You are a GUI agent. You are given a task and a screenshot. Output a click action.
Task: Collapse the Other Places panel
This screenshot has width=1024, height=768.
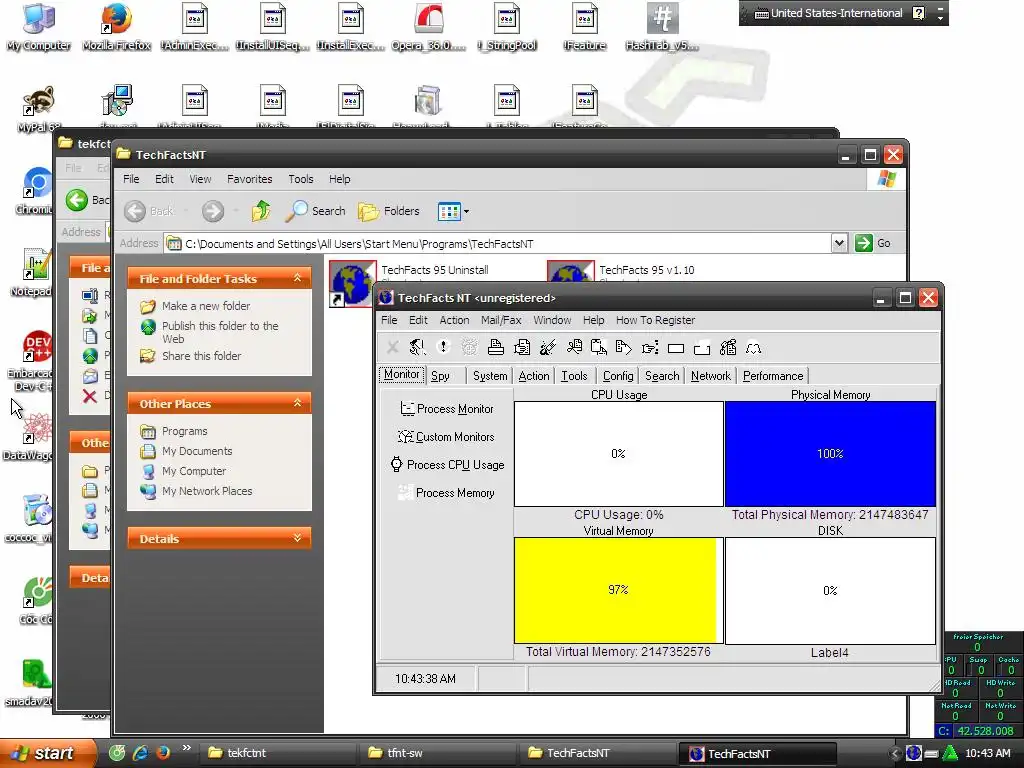297,403
